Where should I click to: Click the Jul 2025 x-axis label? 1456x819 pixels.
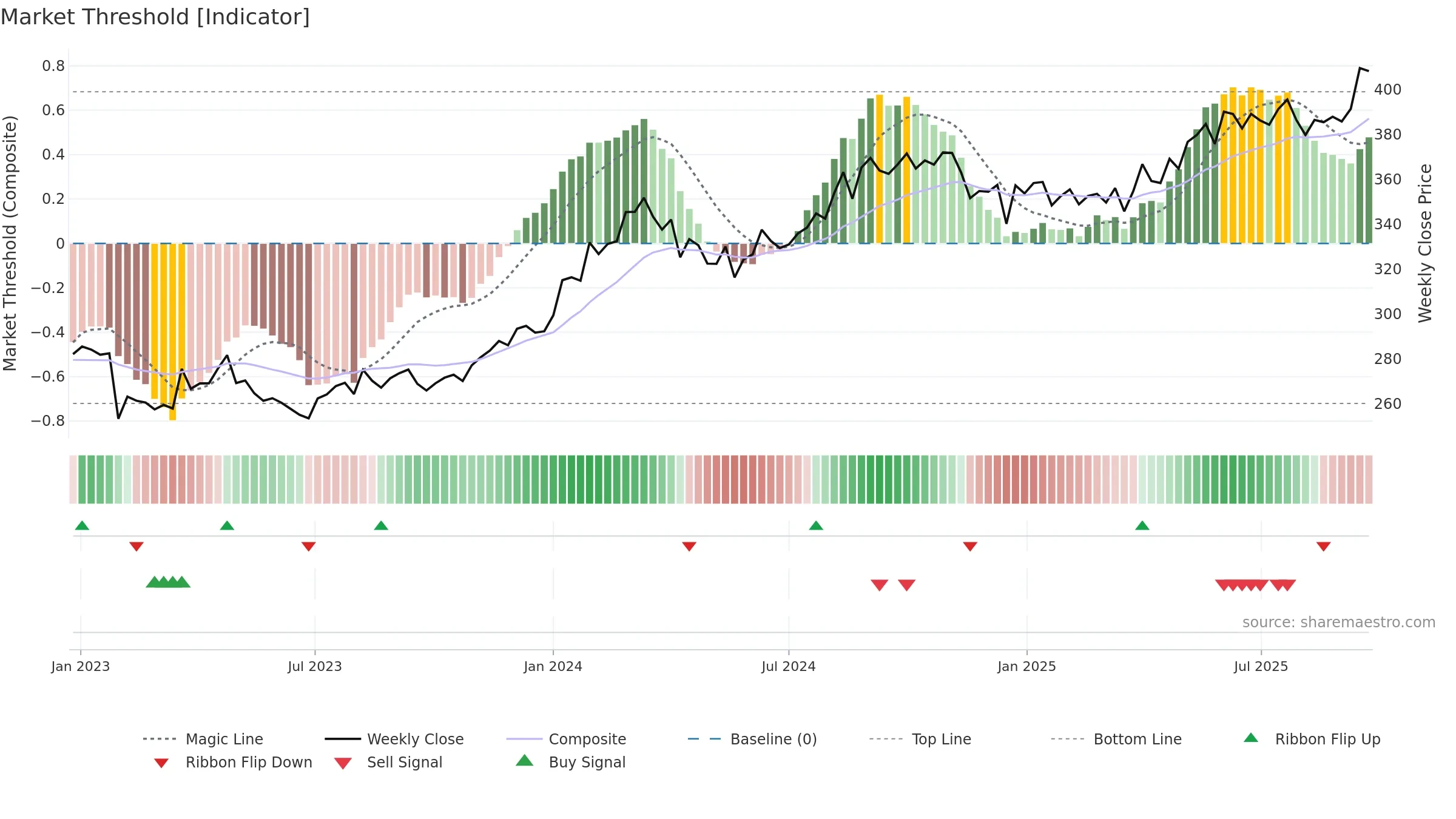click(1261, 666)
